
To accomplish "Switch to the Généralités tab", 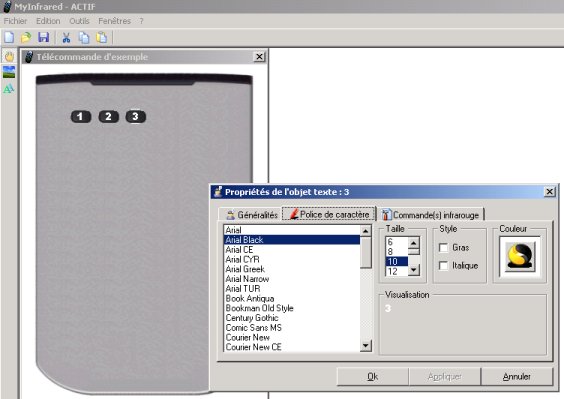I will [x=251, y=215].
